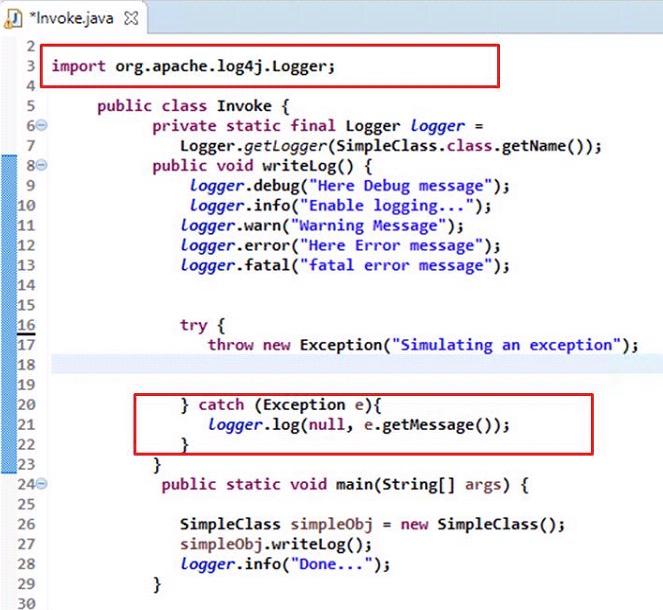Click the "Simulating an exception" string
Image resolution: width=663 pixels, height=610 pixels.
coord(510,345)
